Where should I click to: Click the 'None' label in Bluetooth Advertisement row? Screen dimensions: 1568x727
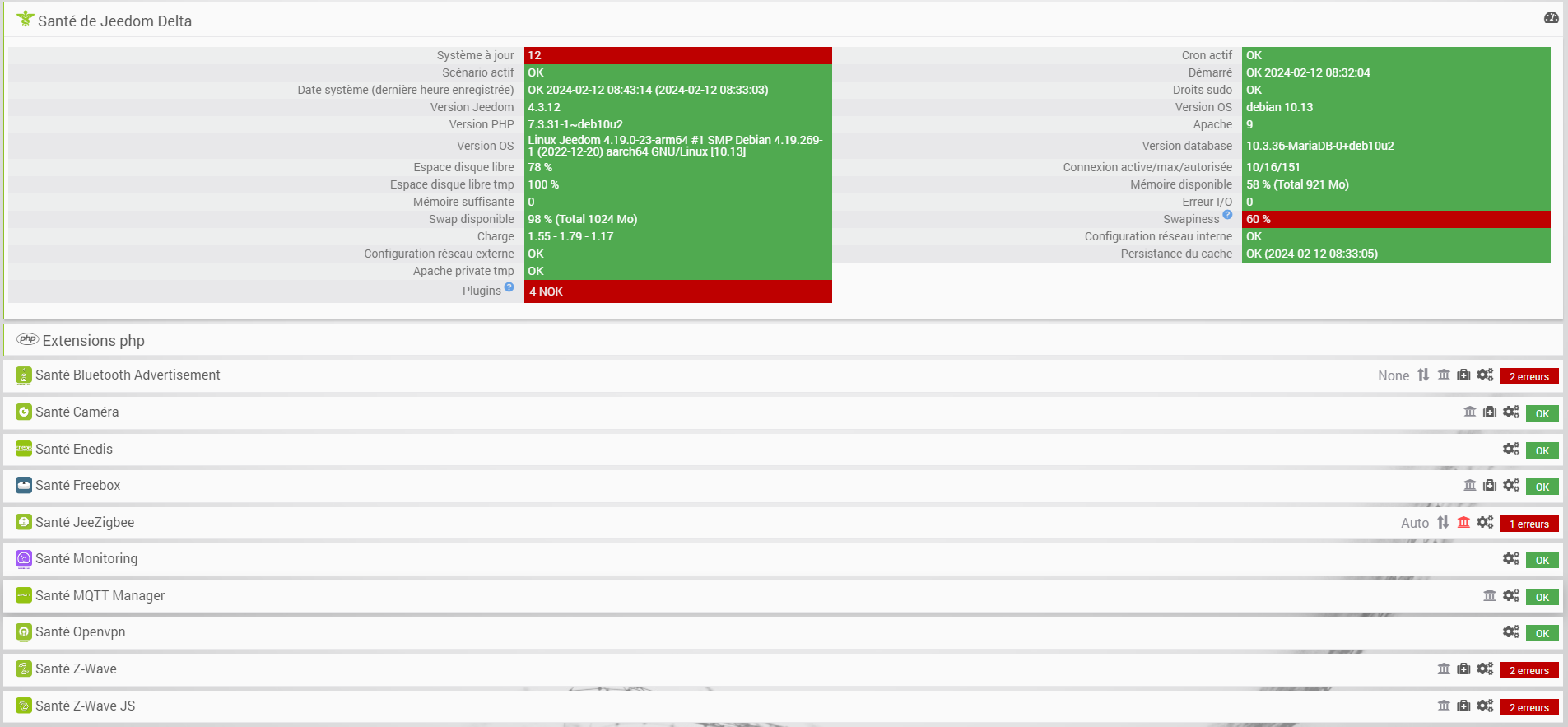[1394, 375]
